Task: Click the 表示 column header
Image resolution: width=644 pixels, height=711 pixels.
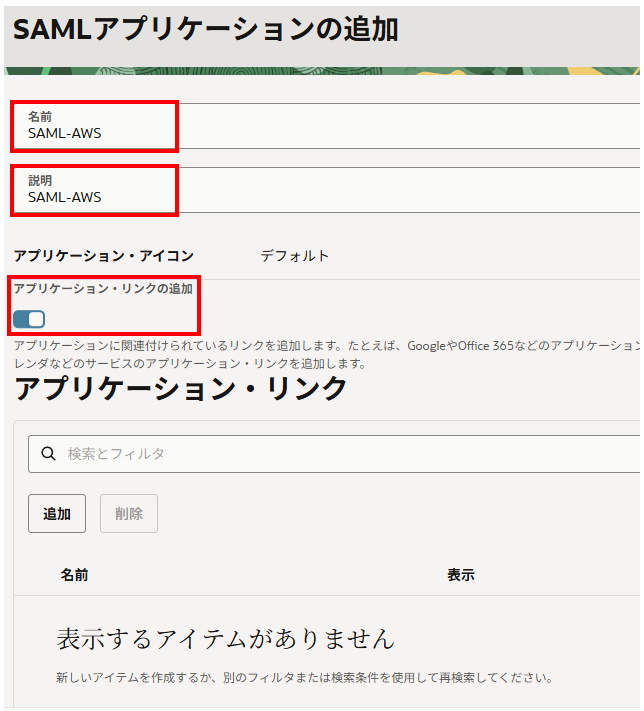Action: (461, 575)
